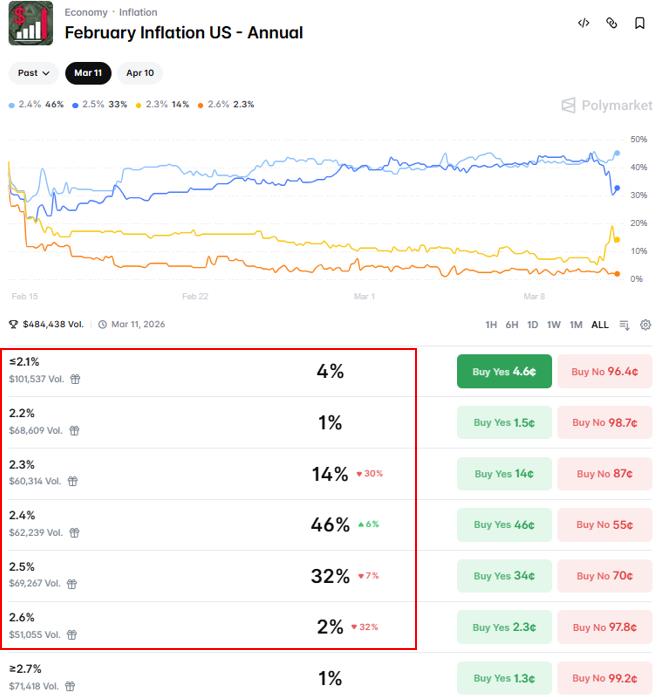The width and height of the screenshot is (660, 697).
Task: Click the market thumbnail image
Action: [x=30, y=23]
